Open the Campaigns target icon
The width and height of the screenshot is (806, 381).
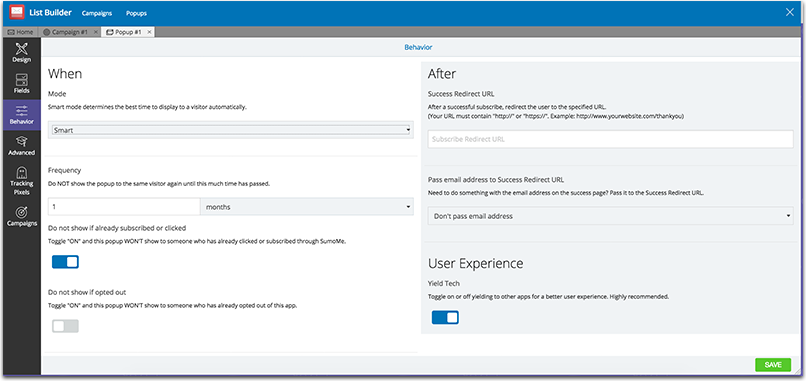[x=22, y=212]
